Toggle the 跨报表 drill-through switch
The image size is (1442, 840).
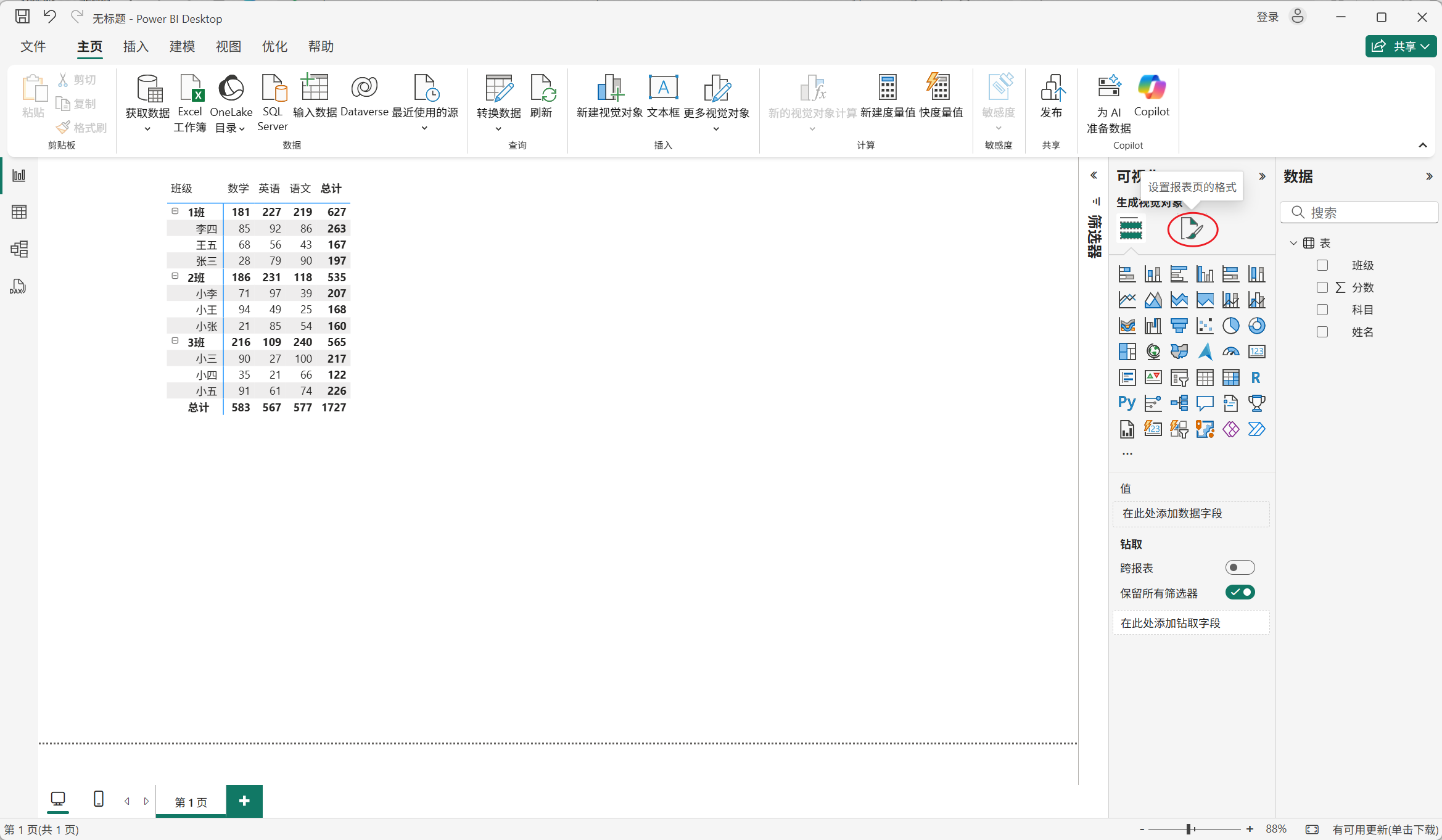pyautogui.click(x=1239, y=567)
